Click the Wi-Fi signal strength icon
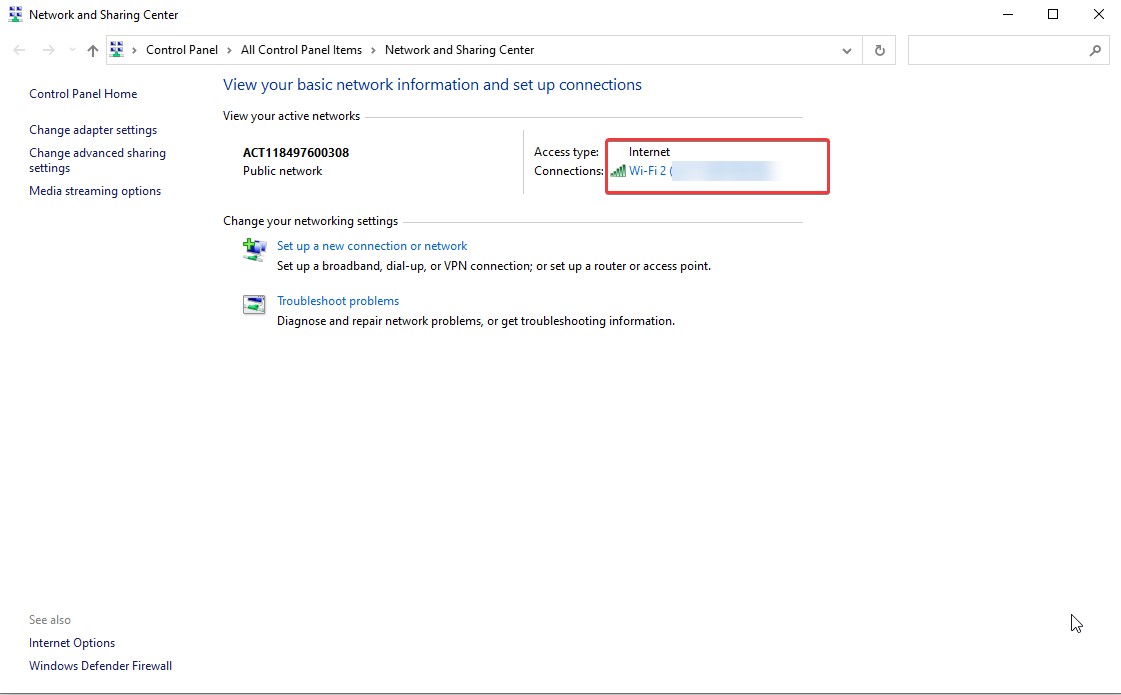Screen dimensions: 1121x695 pyautogui.click(x=617, y=170)
